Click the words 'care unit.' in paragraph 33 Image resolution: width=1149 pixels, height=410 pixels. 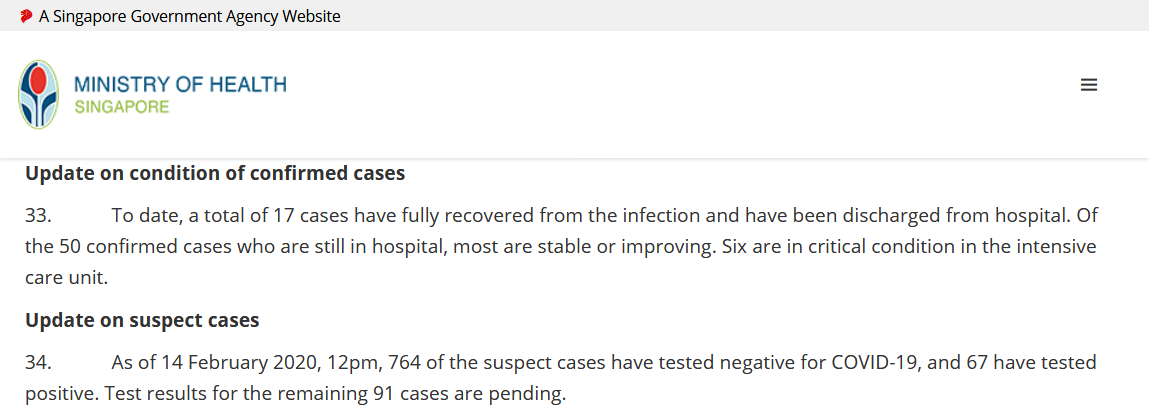[67, 279]
